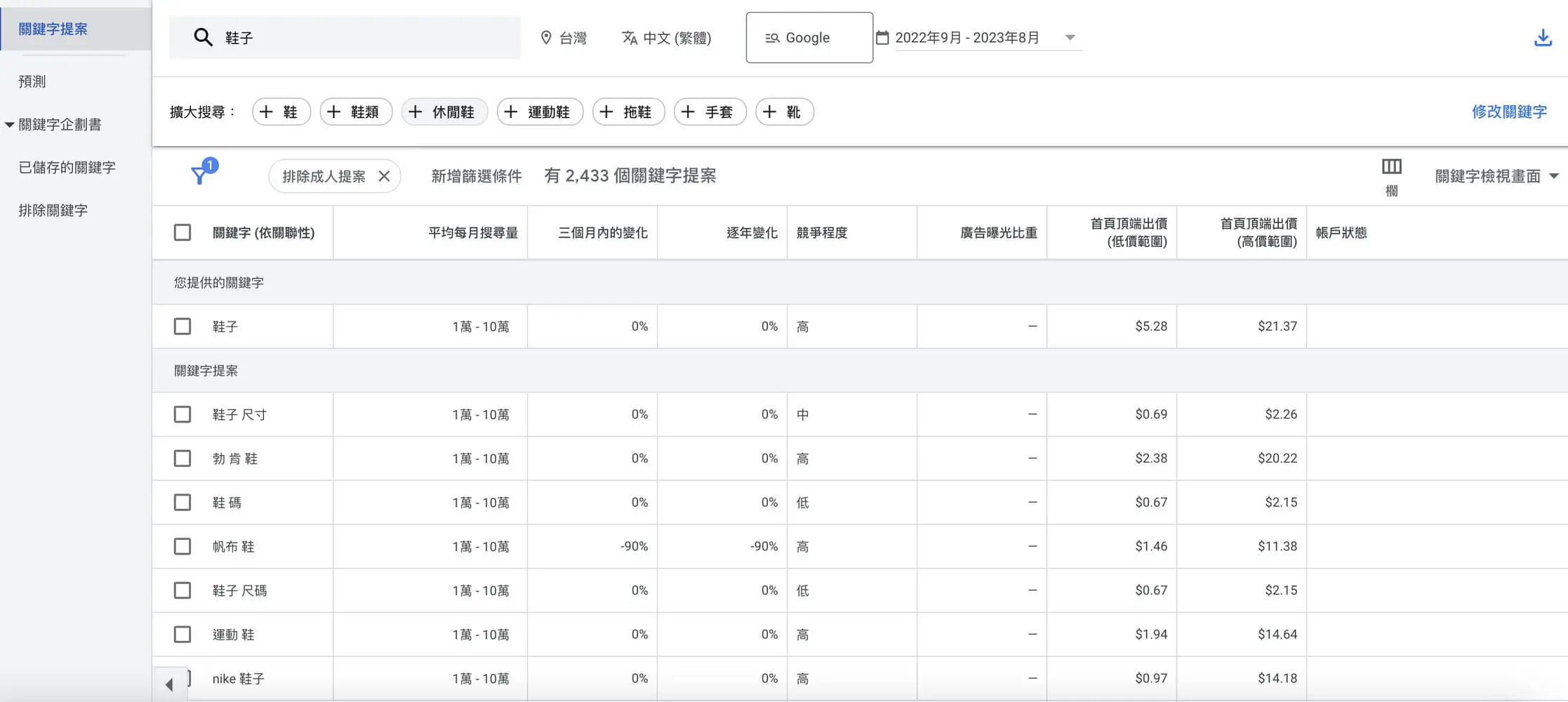
Task: Click the Taiwan location pin icon
Action: [x=546, y=37]
